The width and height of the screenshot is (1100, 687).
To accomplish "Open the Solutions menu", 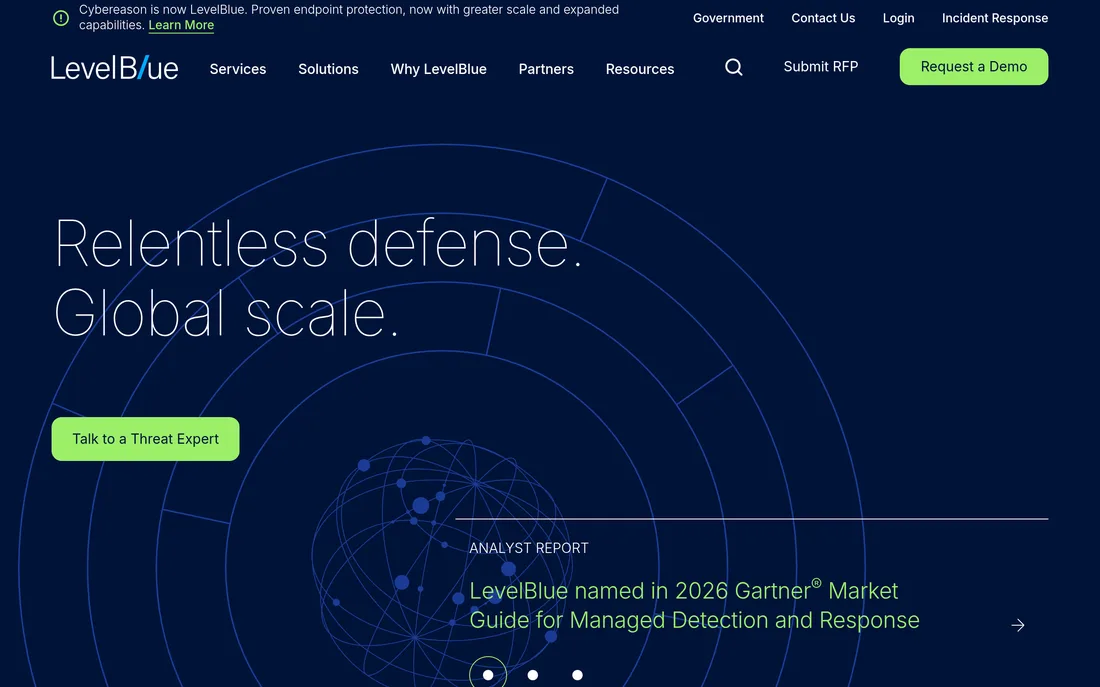I will (x=328, y=69).
